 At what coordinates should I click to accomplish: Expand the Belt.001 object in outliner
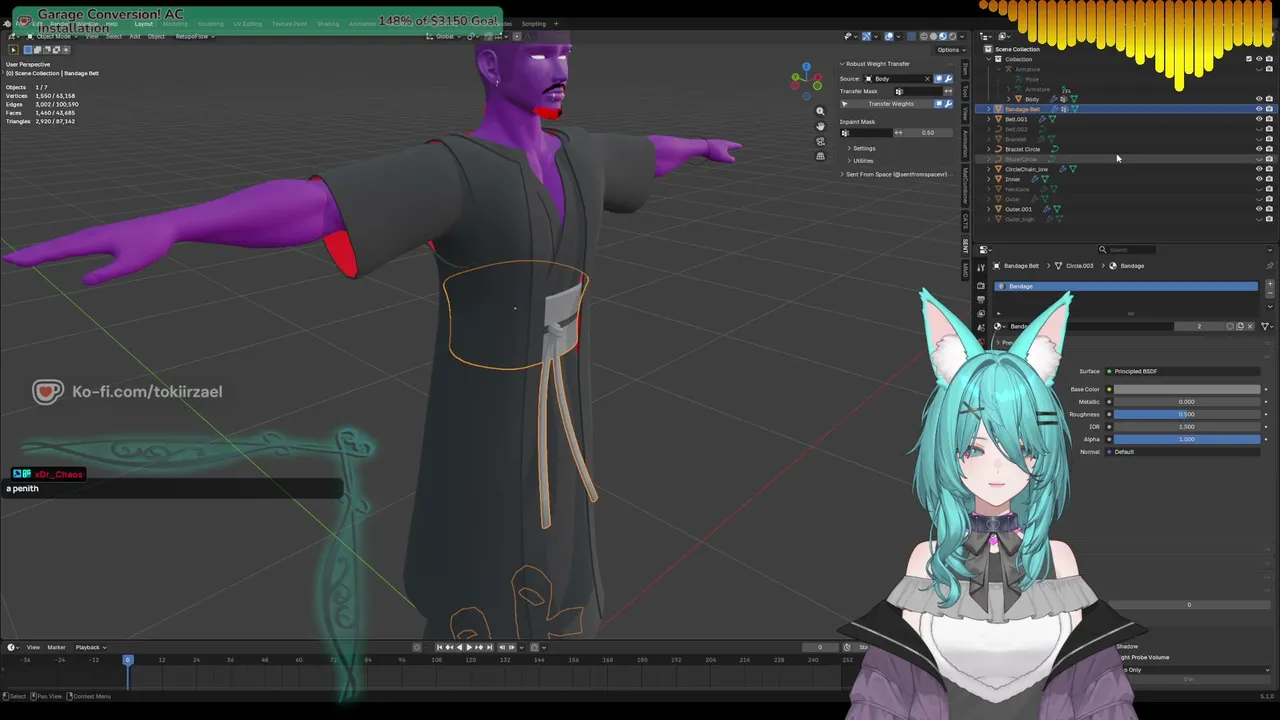click(989, 119)
